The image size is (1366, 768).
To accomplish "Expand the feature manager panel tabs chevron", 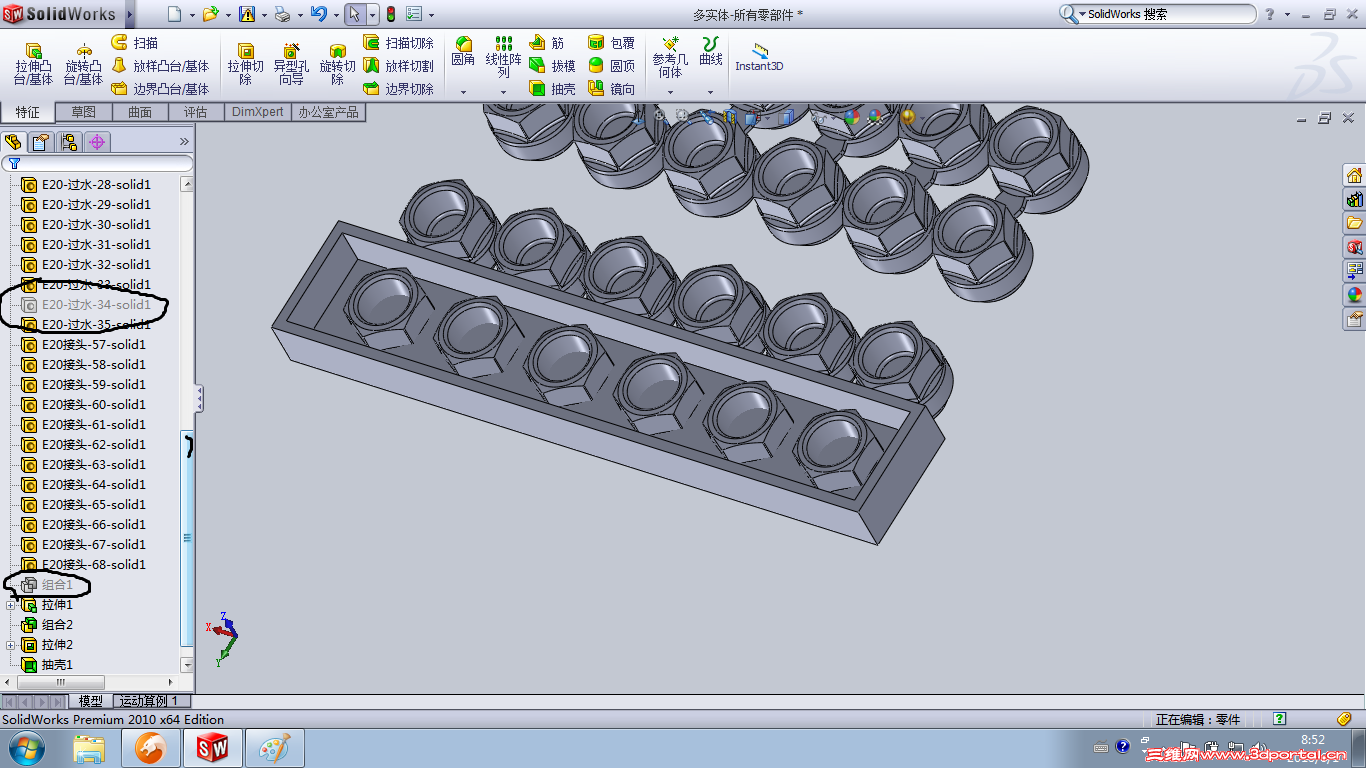I will point(184,142).
